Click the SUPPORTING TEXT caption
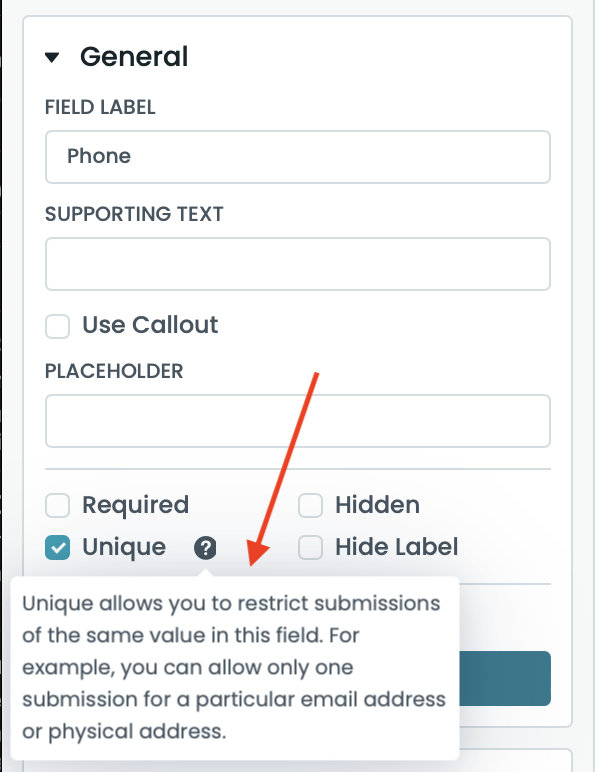This screenshot has height=772, width=602. 134,214
